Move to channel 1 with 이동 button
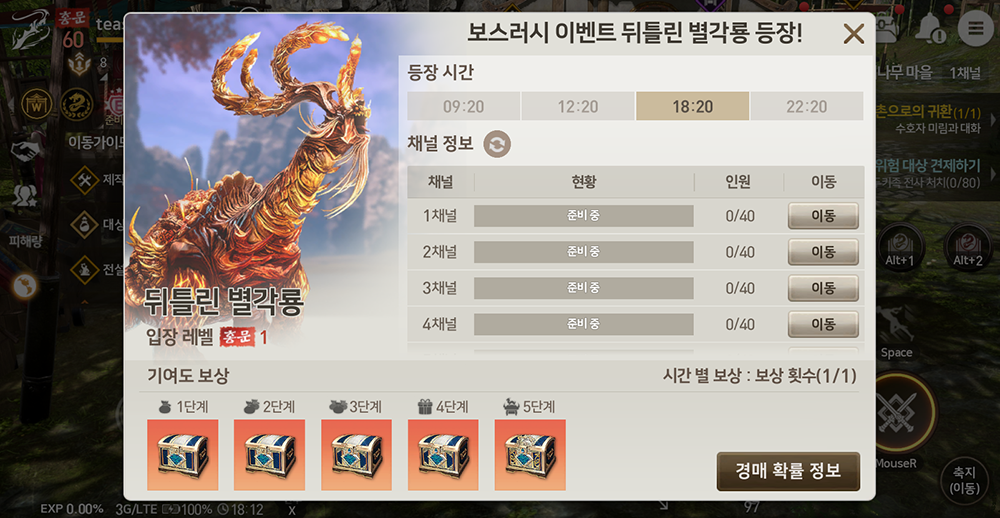The height and width of the screenshot is (518, 1000). click(823, 216)
